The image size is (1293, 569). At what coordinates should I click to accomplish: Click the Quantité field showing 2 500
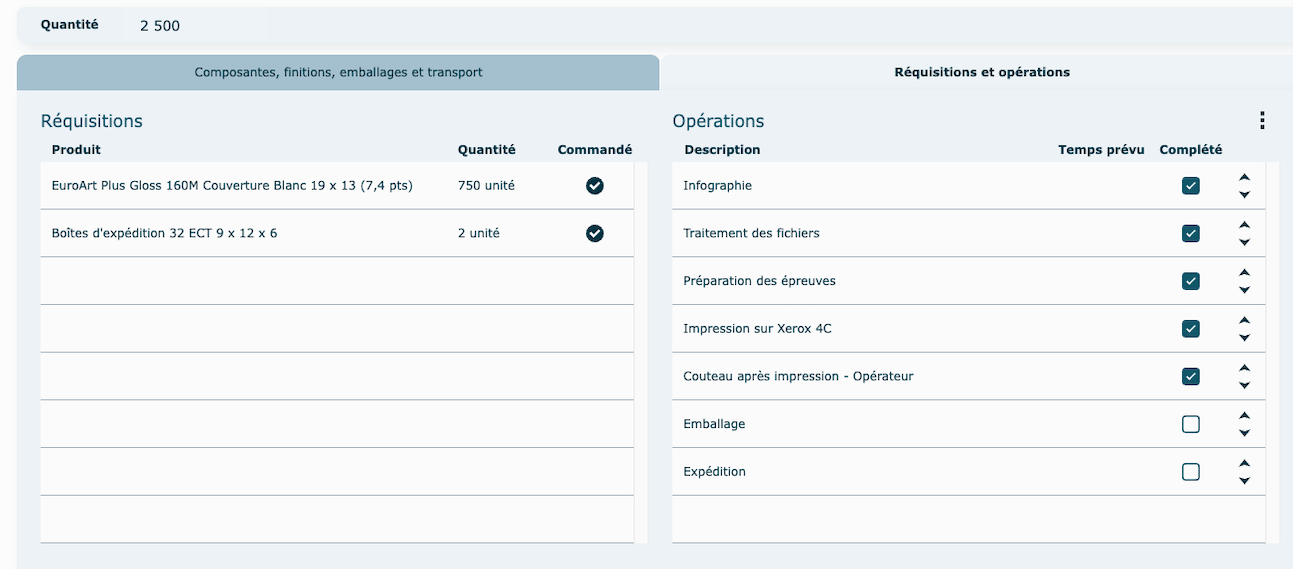(x=160, y=26)
